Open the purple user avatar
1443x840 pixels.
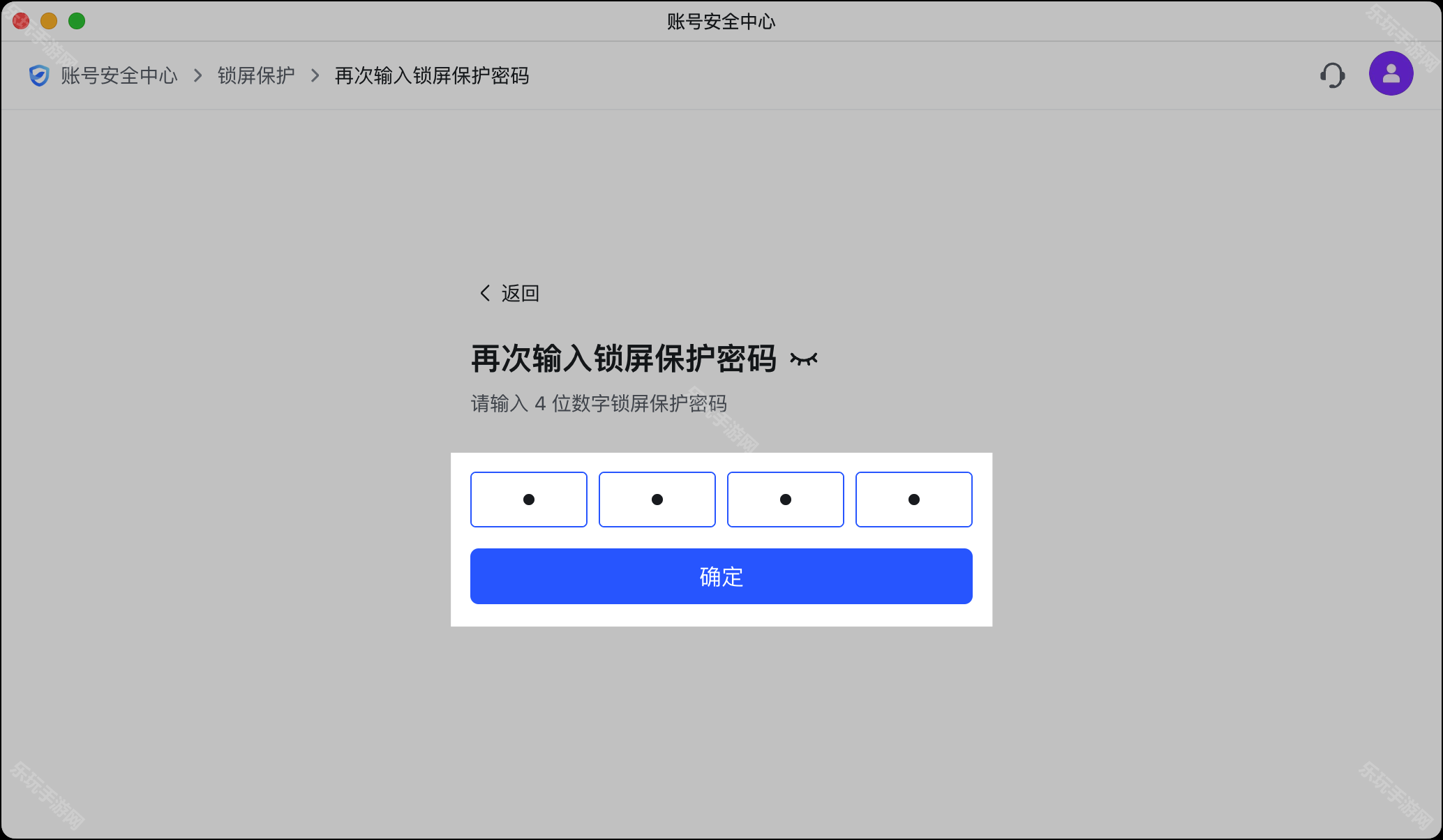click(1391, 73)
